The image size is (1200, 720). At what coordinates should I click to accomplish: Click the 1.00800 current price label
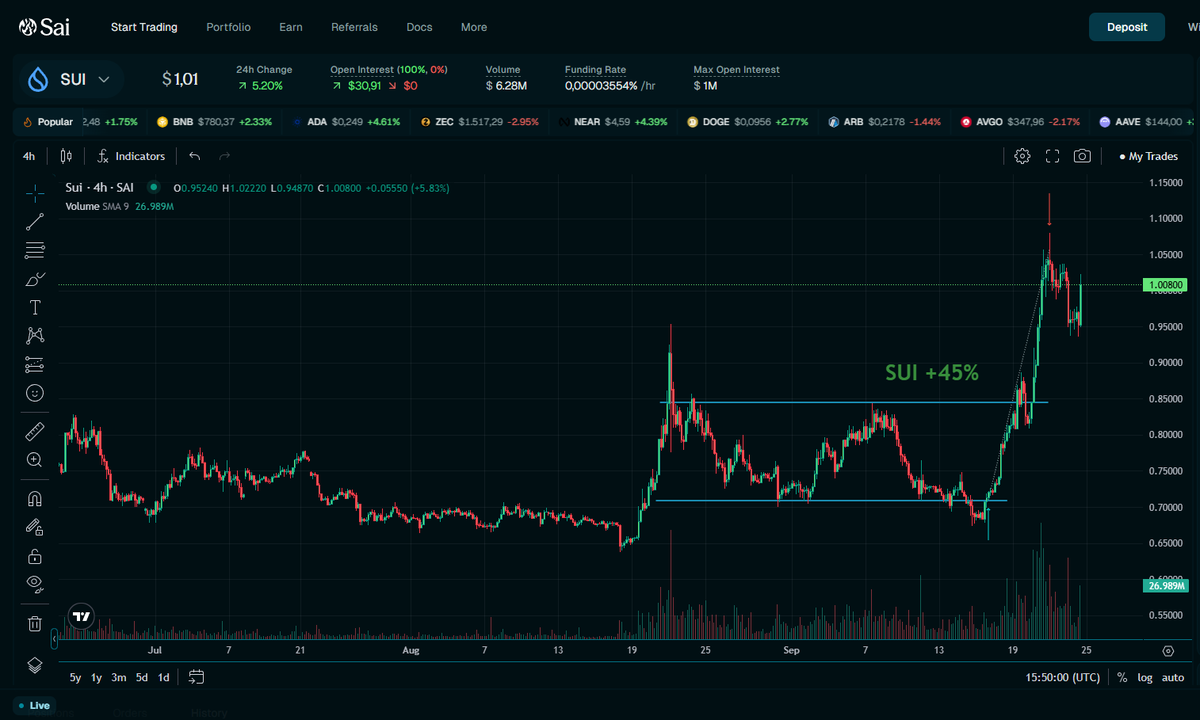click(1167, 285)
